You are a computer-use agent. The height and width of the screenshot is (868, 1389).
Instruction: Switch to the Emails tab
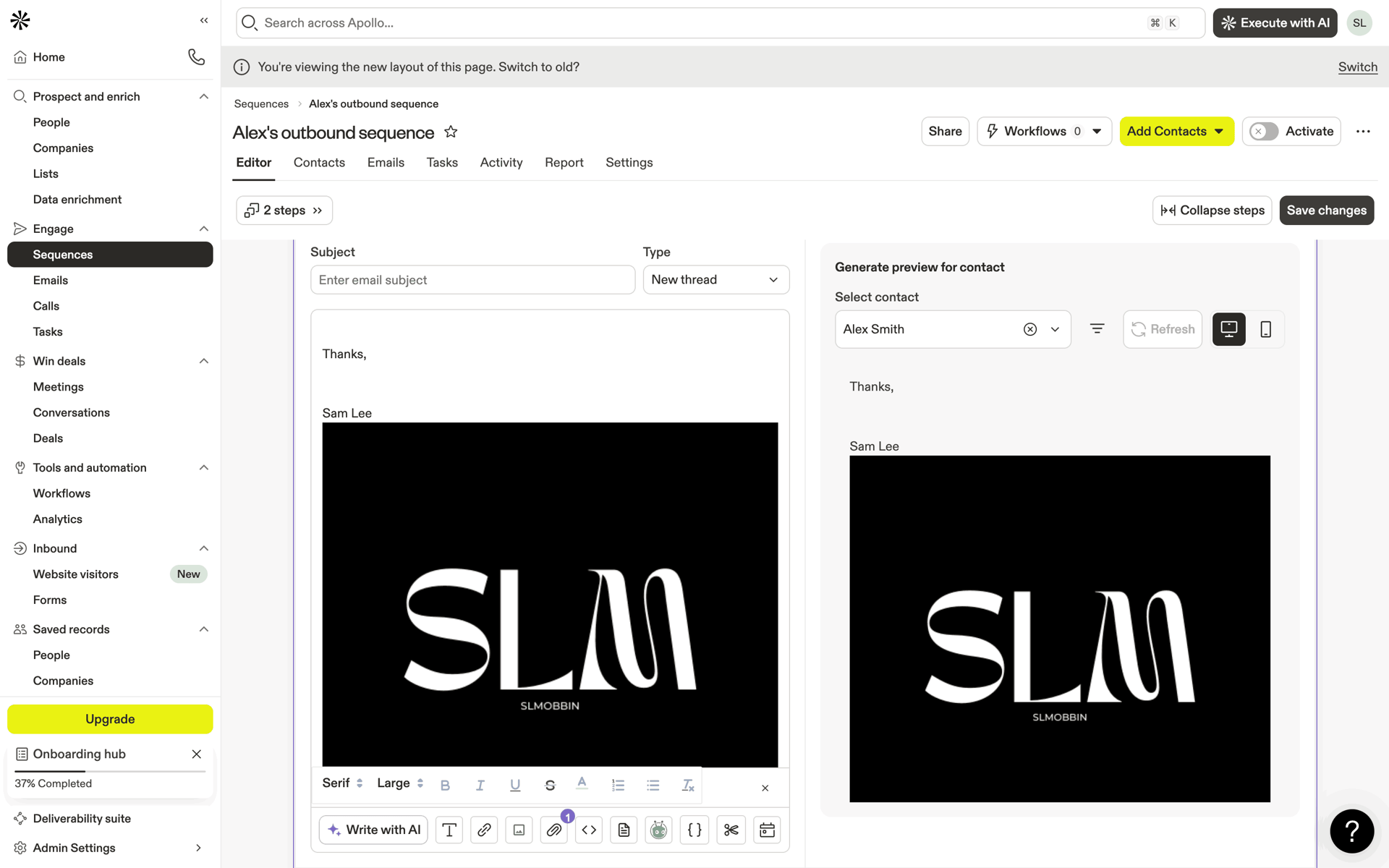(386, 163)
